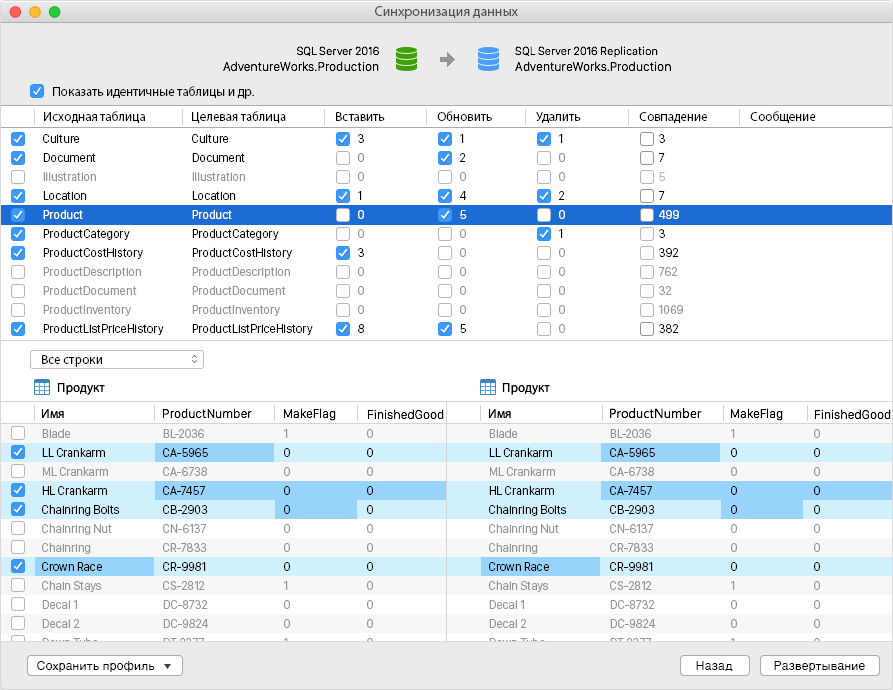Uncheck the Crown Race row checkbox
The height and width of the screenshot is (690, 893).
[18, 566]
